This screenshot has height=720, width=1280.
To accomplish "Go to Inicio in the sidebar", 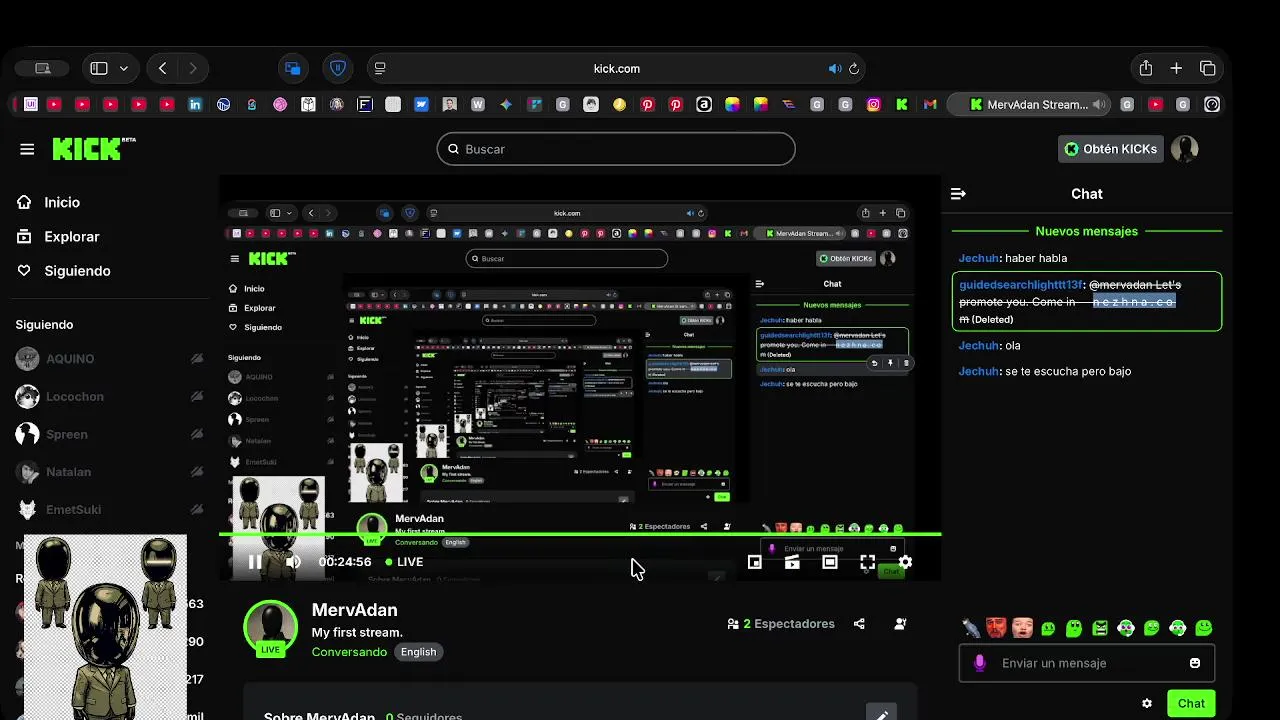I will click(62, 202).
